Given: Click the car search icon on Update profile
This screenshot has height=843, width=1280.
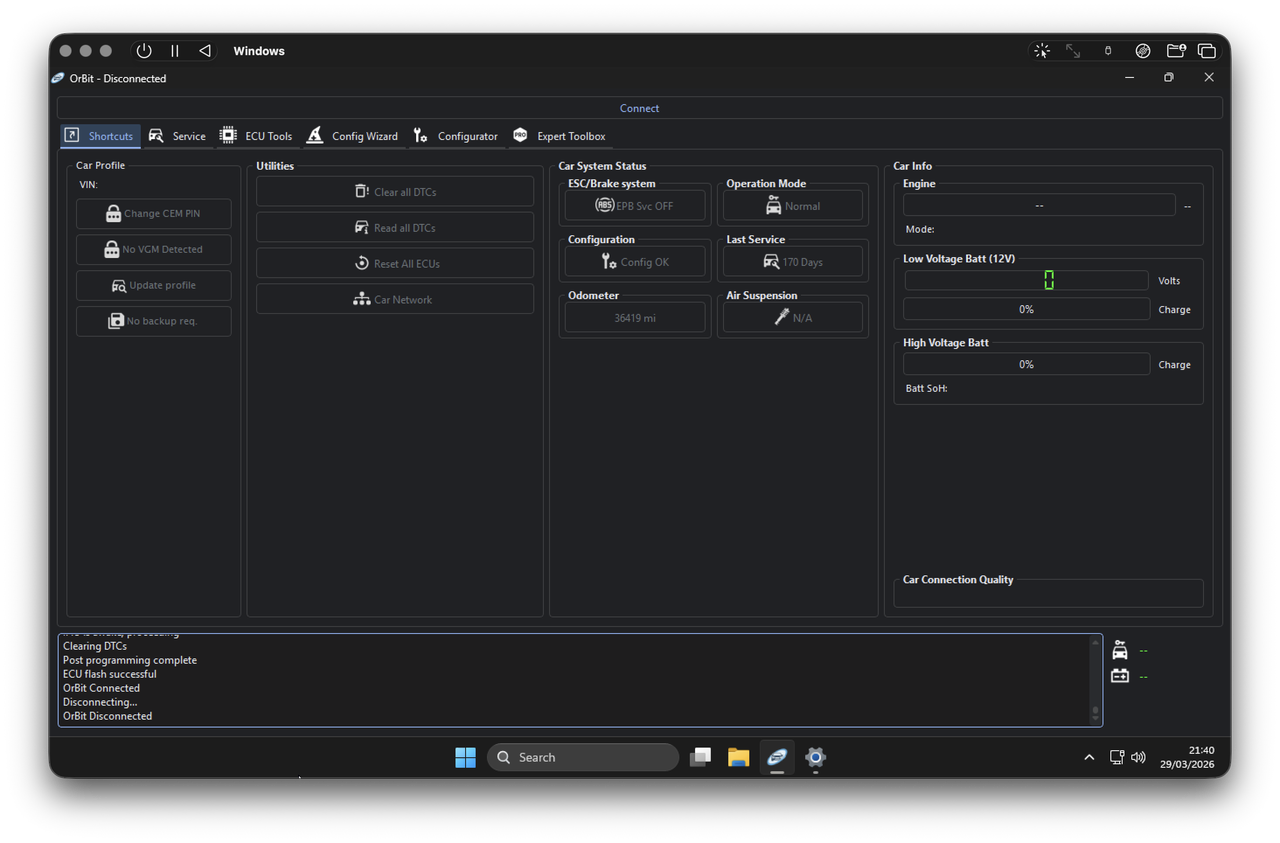Looking at the screenshot, I should [119, 286].
